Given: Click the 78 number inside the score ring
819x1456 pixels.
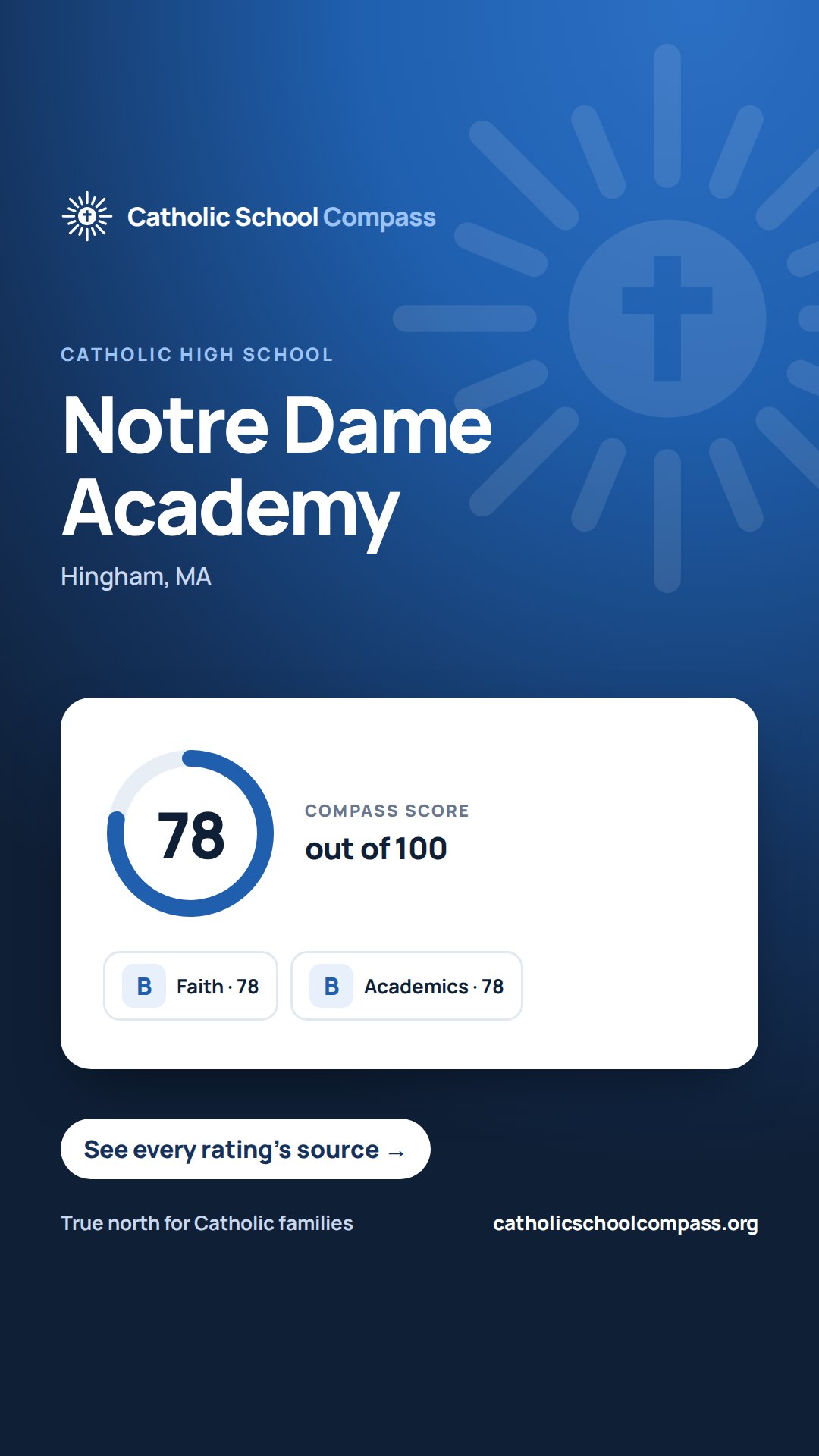Looking at the screenshot, I should point(191,836).
